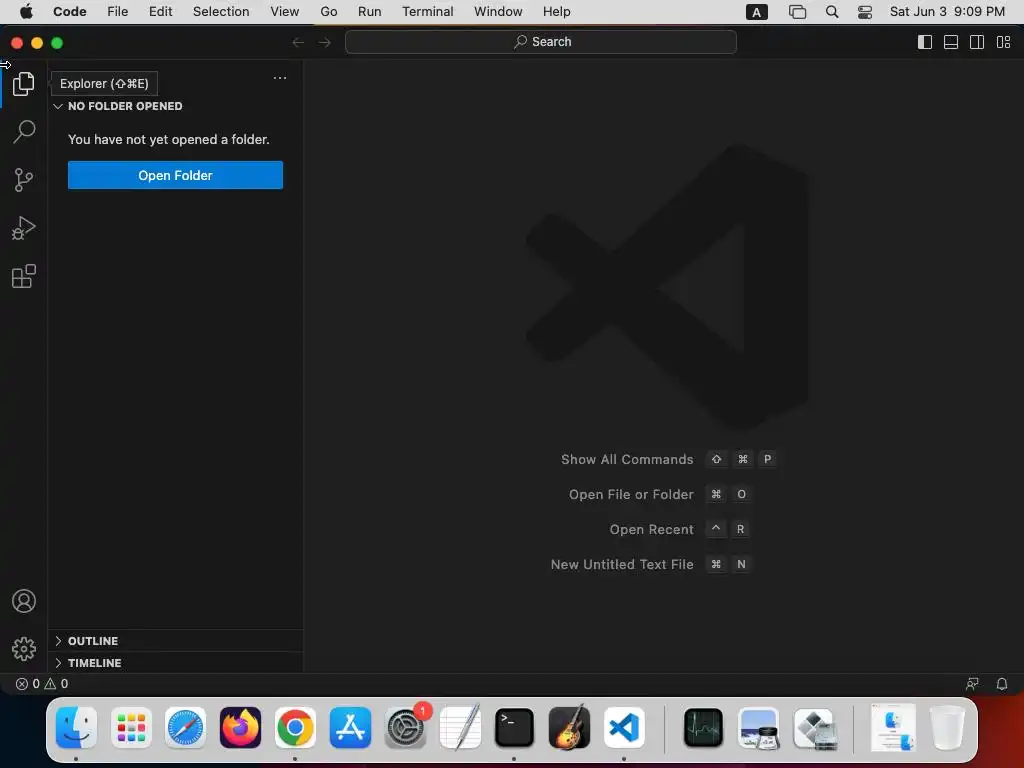Open the Go menu
This screenshot has height=768, width=1024.
point(328,12)
